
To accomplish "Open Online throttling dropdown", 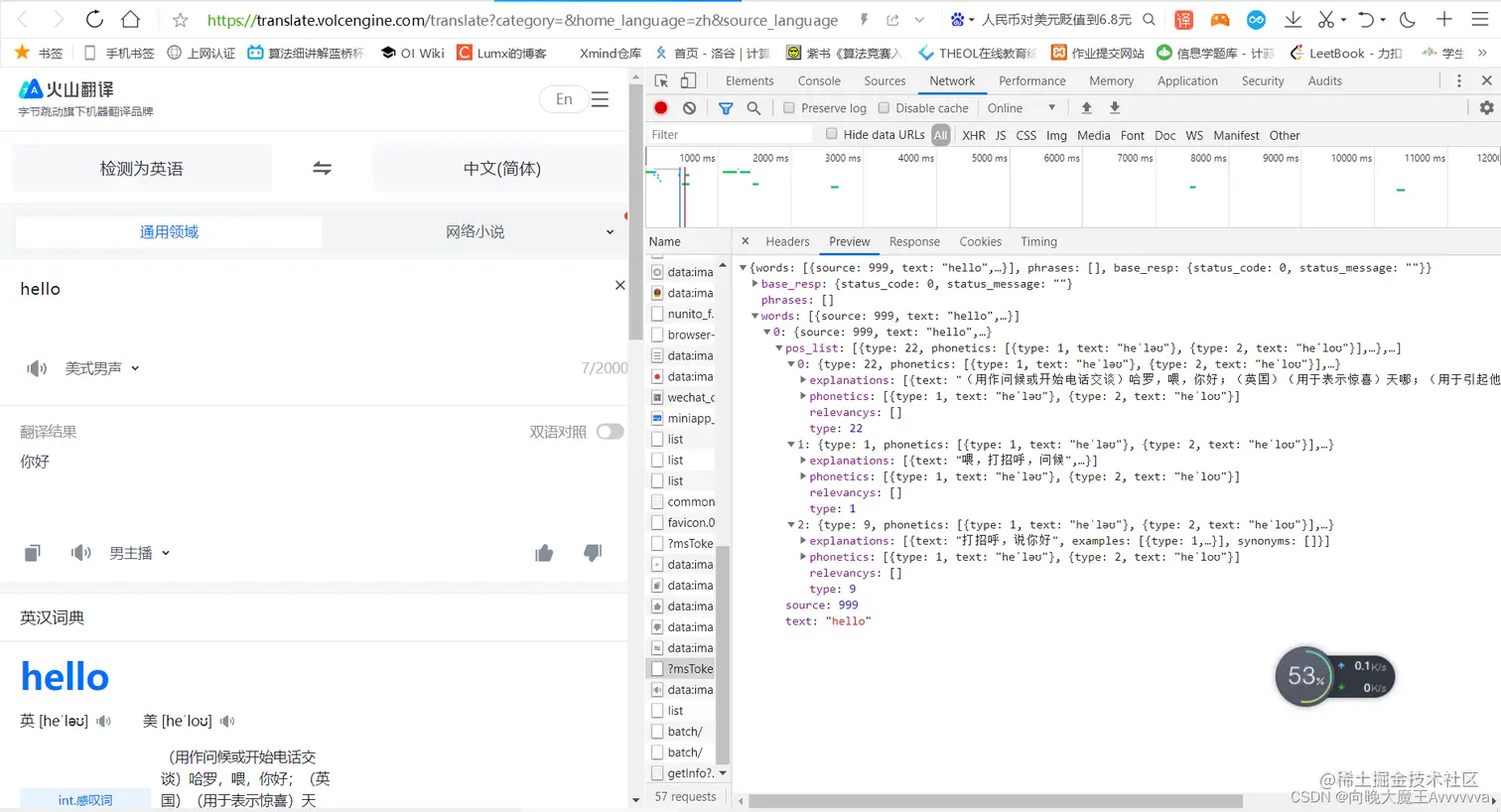I will click(x=1022, y=107).
